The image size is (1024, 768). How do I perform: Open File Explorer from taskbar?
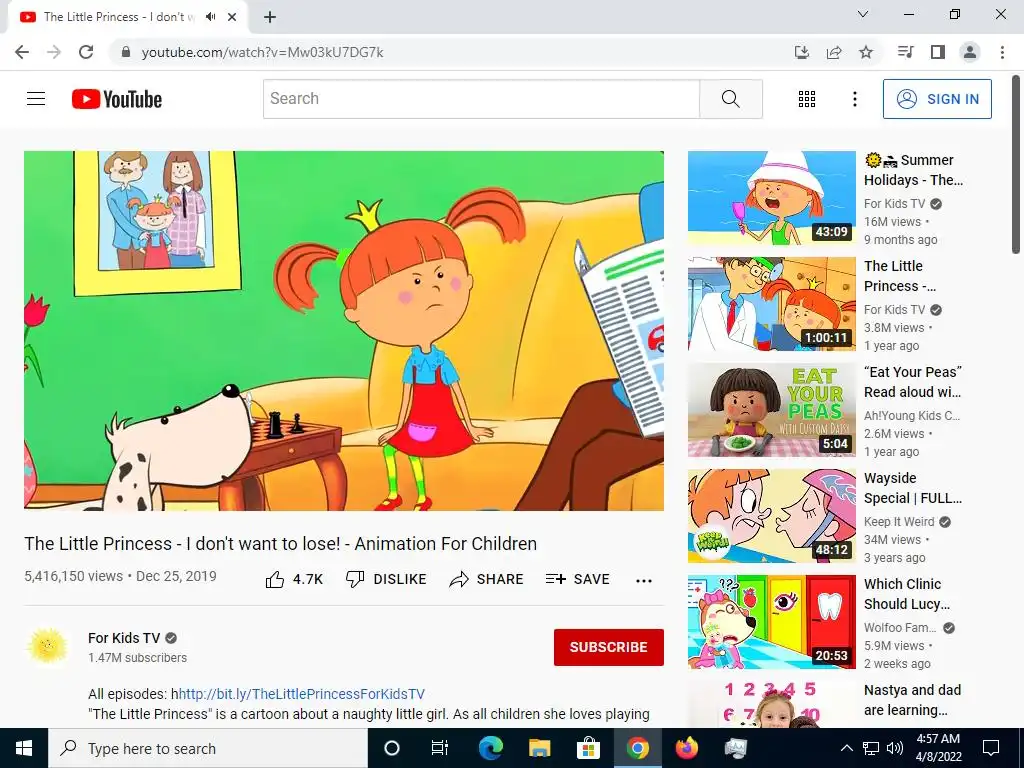tap(539, 748)
